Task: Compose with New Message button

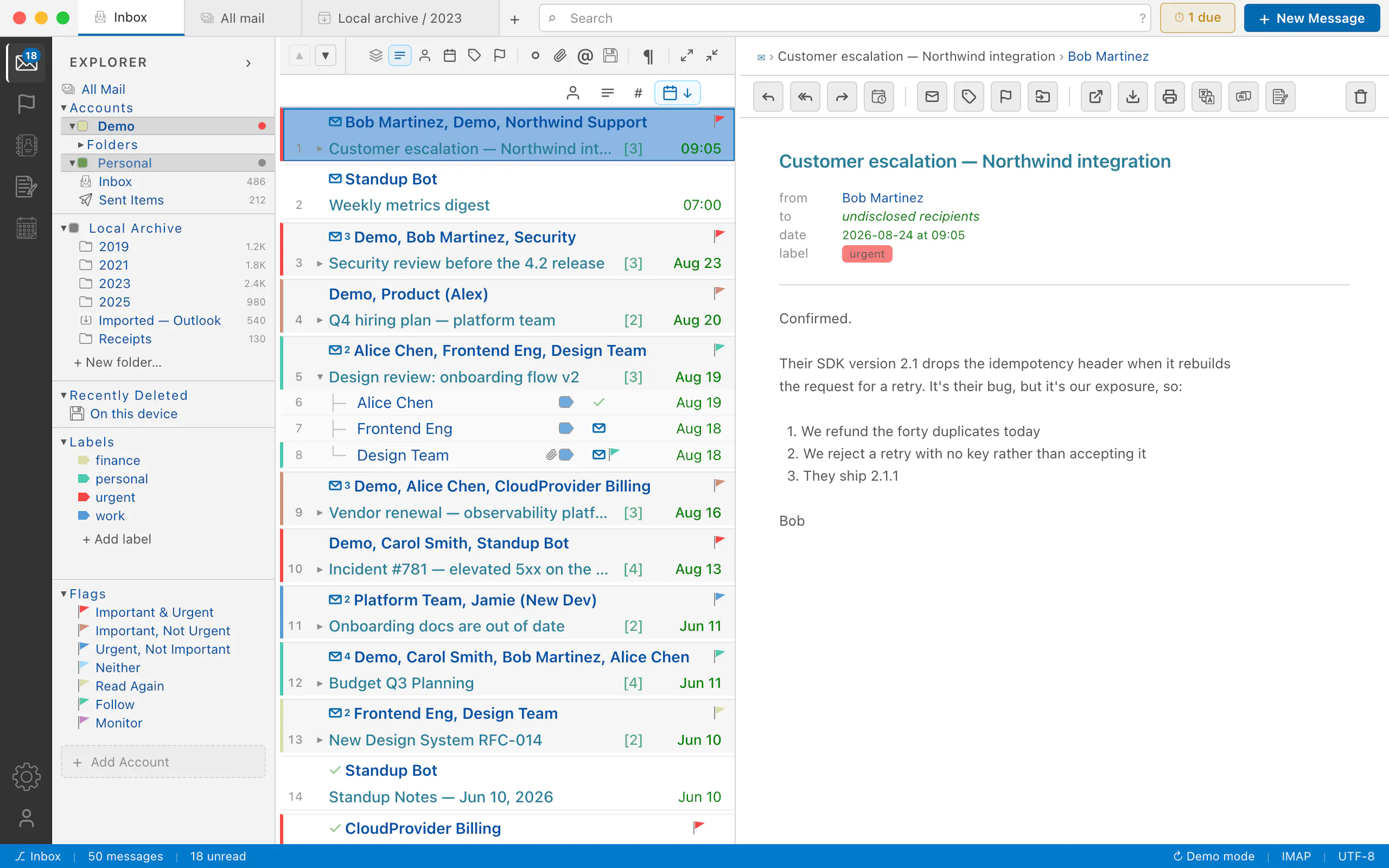Action: (x=1311, y=18)
